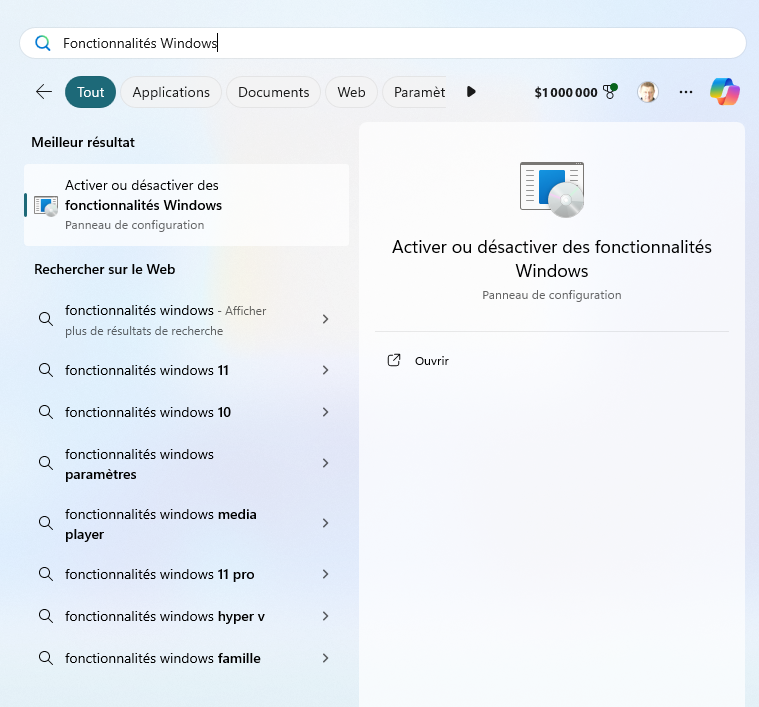The height and width of the screenshot is (707, 759).
Task: Click search icon beside windows hyper v
Action: coord(46,616)
